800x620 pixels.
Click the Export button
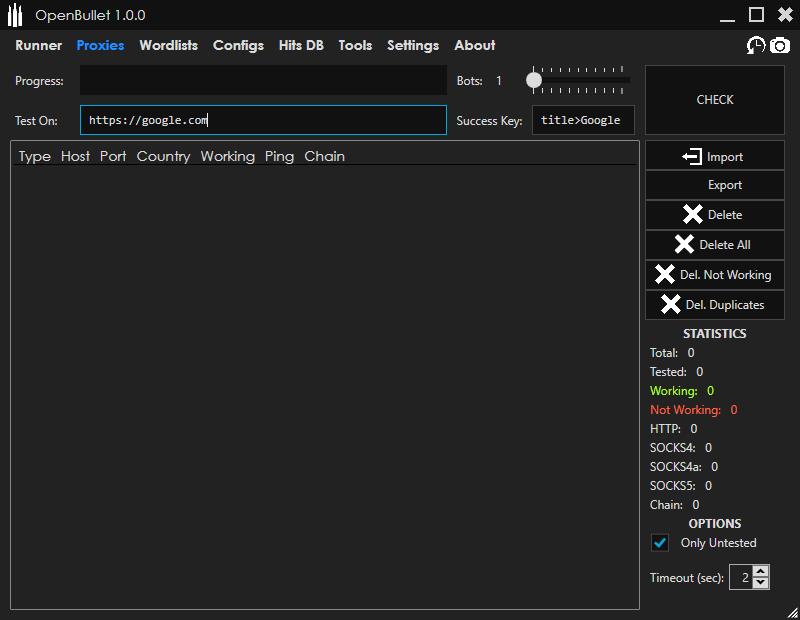click(714, 185)
